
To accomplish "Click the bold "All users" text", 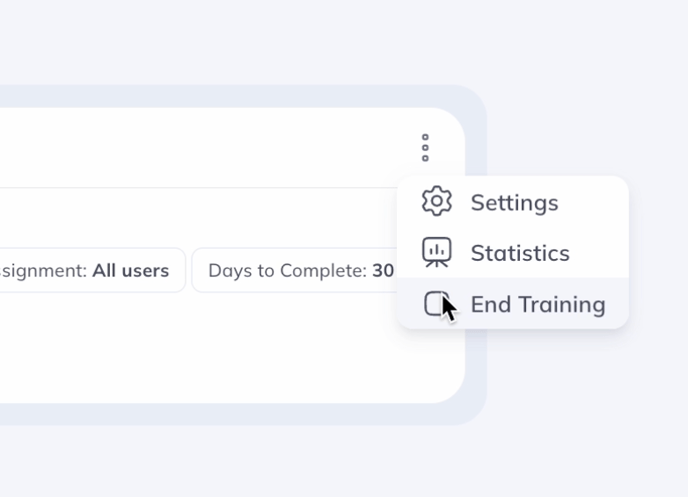I will tap(130, 270).
